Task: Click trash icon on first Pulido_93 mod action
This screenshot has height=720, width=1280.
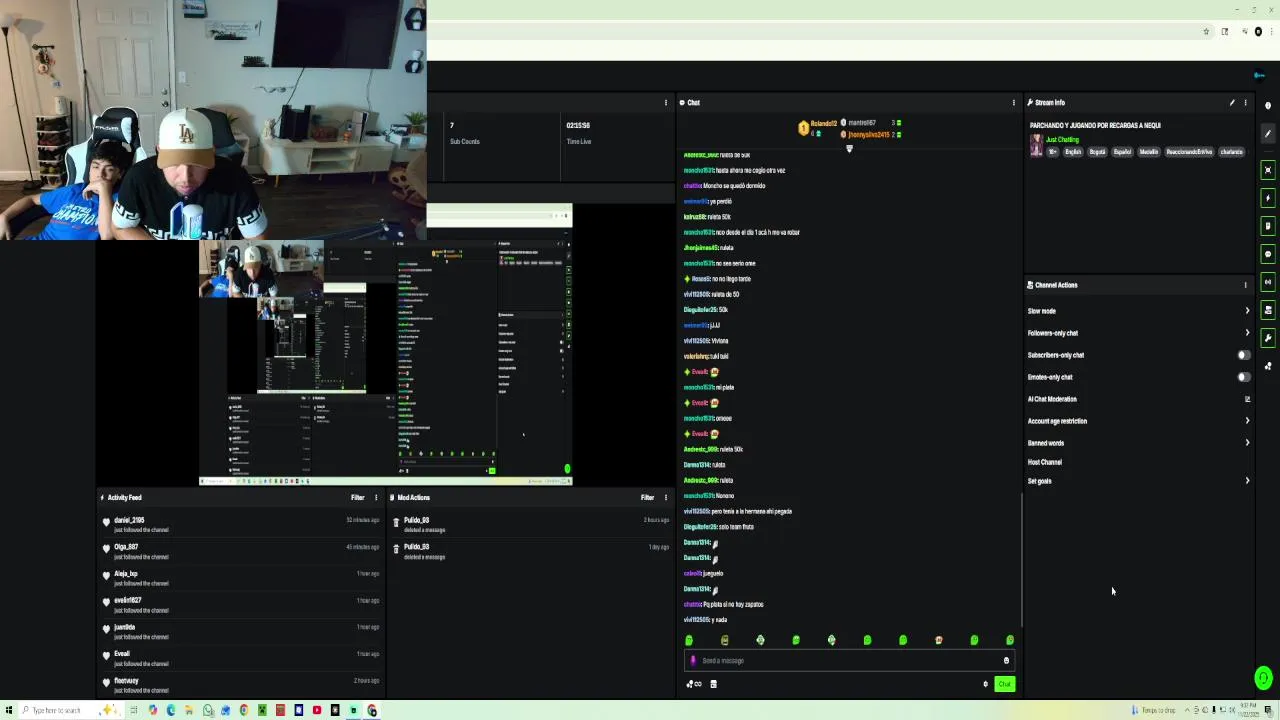Action: point(396,522)
